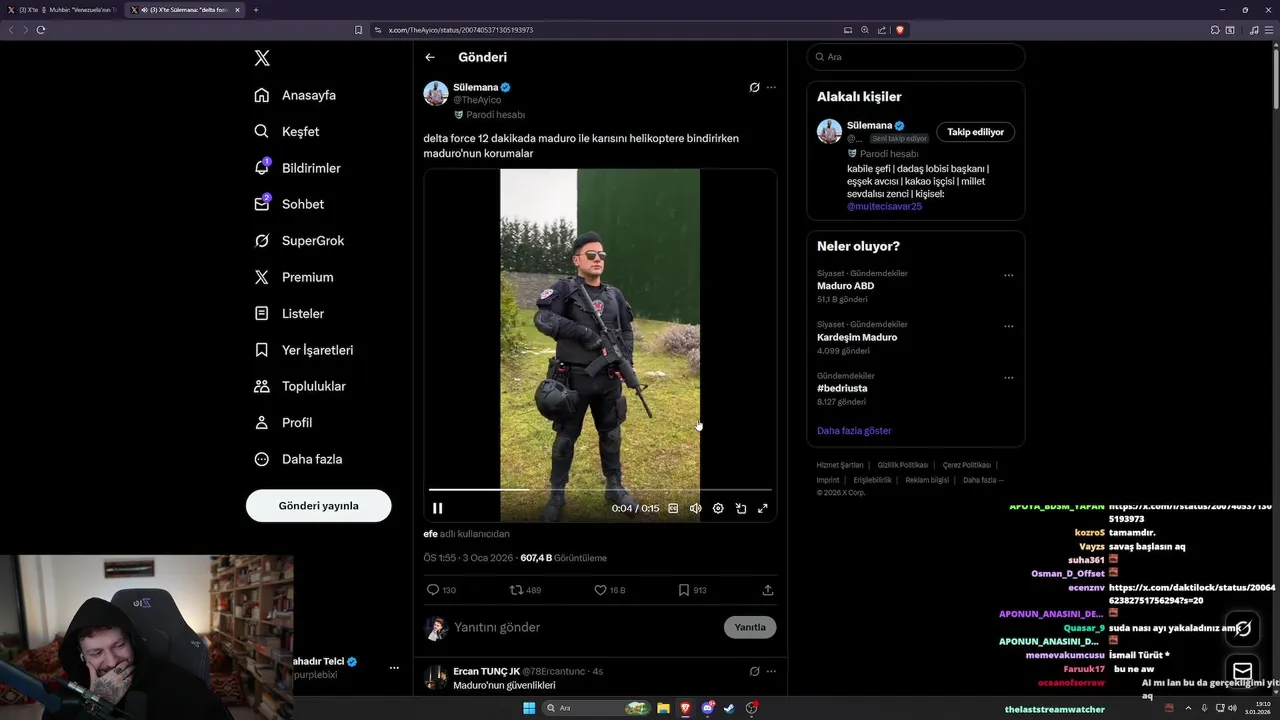
Task: Click the Ara search field
Action: click(916, 57)
